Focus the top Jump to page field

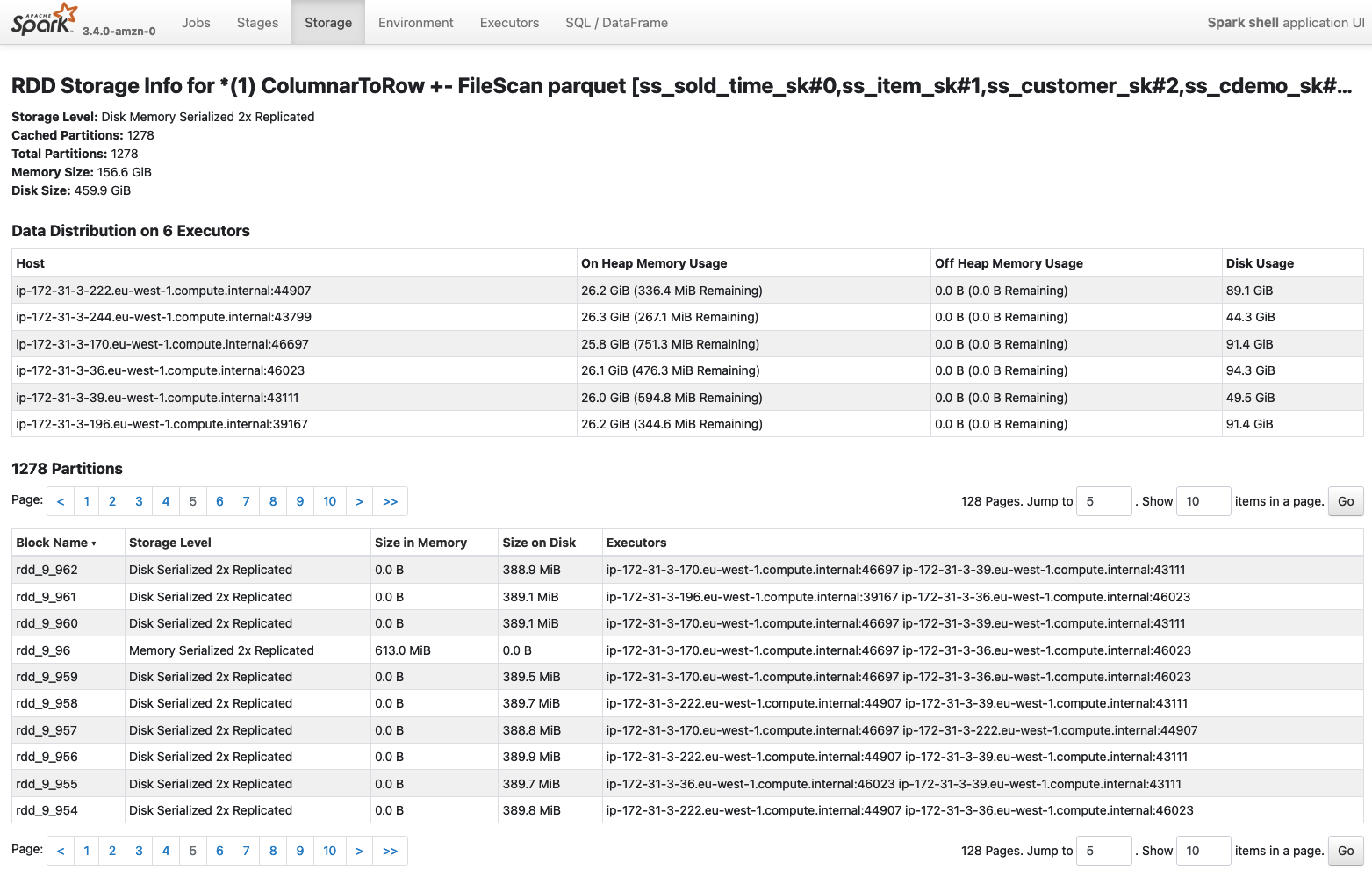1104,501
